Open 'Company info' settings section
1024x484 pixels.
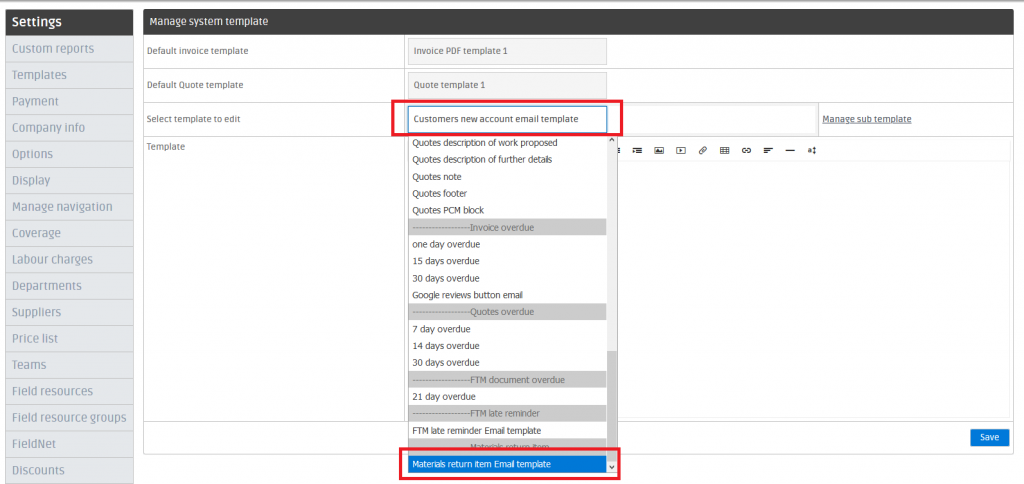tap(69, 128)
